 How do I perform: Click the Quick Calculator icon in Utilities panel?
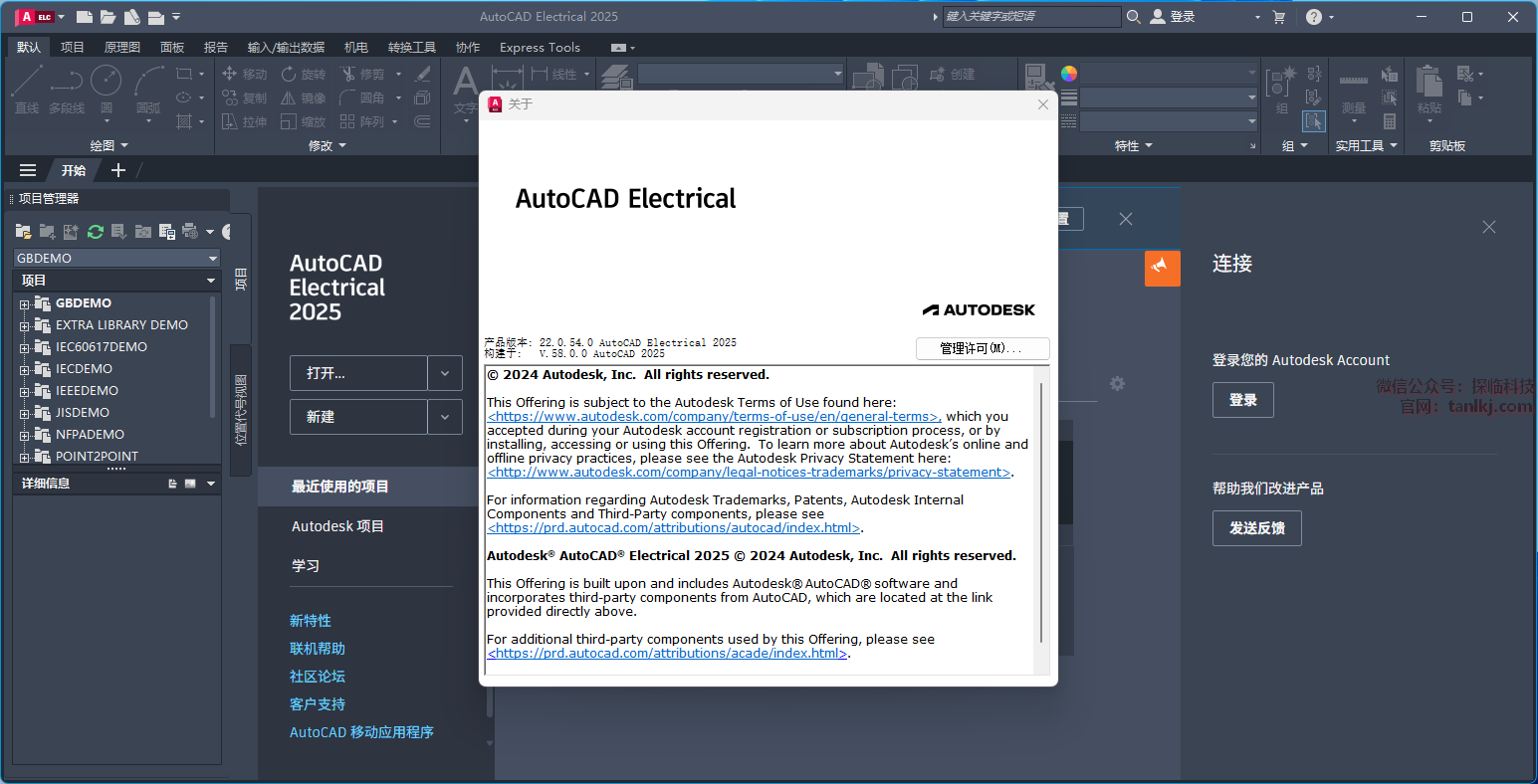coord(1390,121)
